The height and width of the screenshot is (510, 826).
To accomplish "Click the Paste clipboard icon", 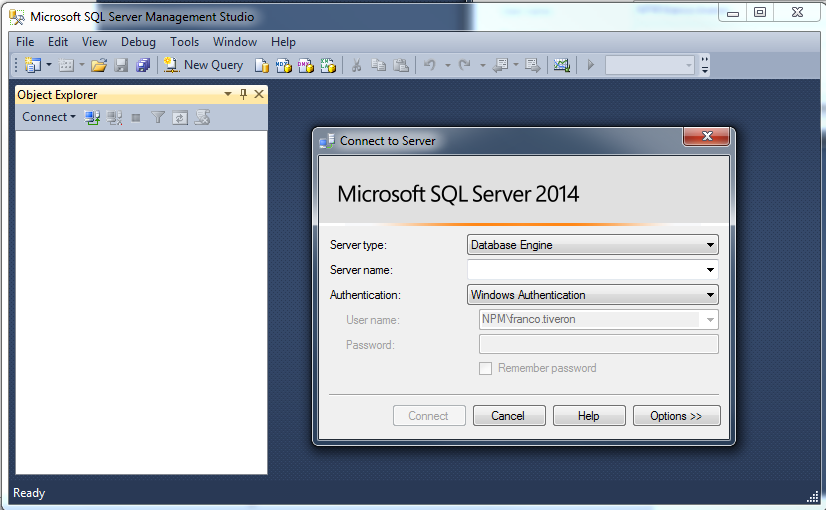I will tap(401, 65).
